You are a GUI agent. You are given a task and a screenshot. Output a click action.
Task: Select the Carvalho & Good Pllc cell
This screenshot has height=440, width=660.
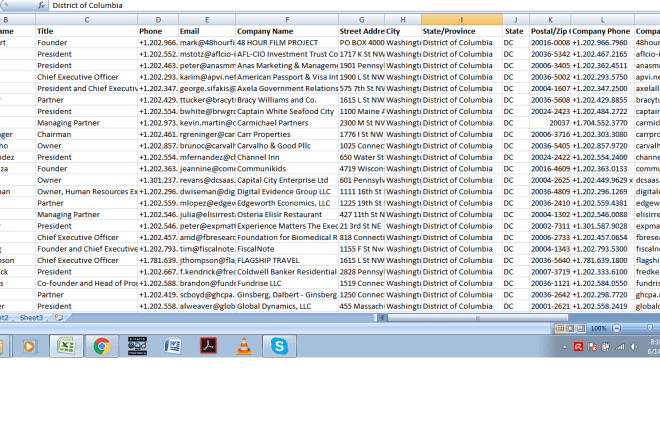click(x=287, y=145)
